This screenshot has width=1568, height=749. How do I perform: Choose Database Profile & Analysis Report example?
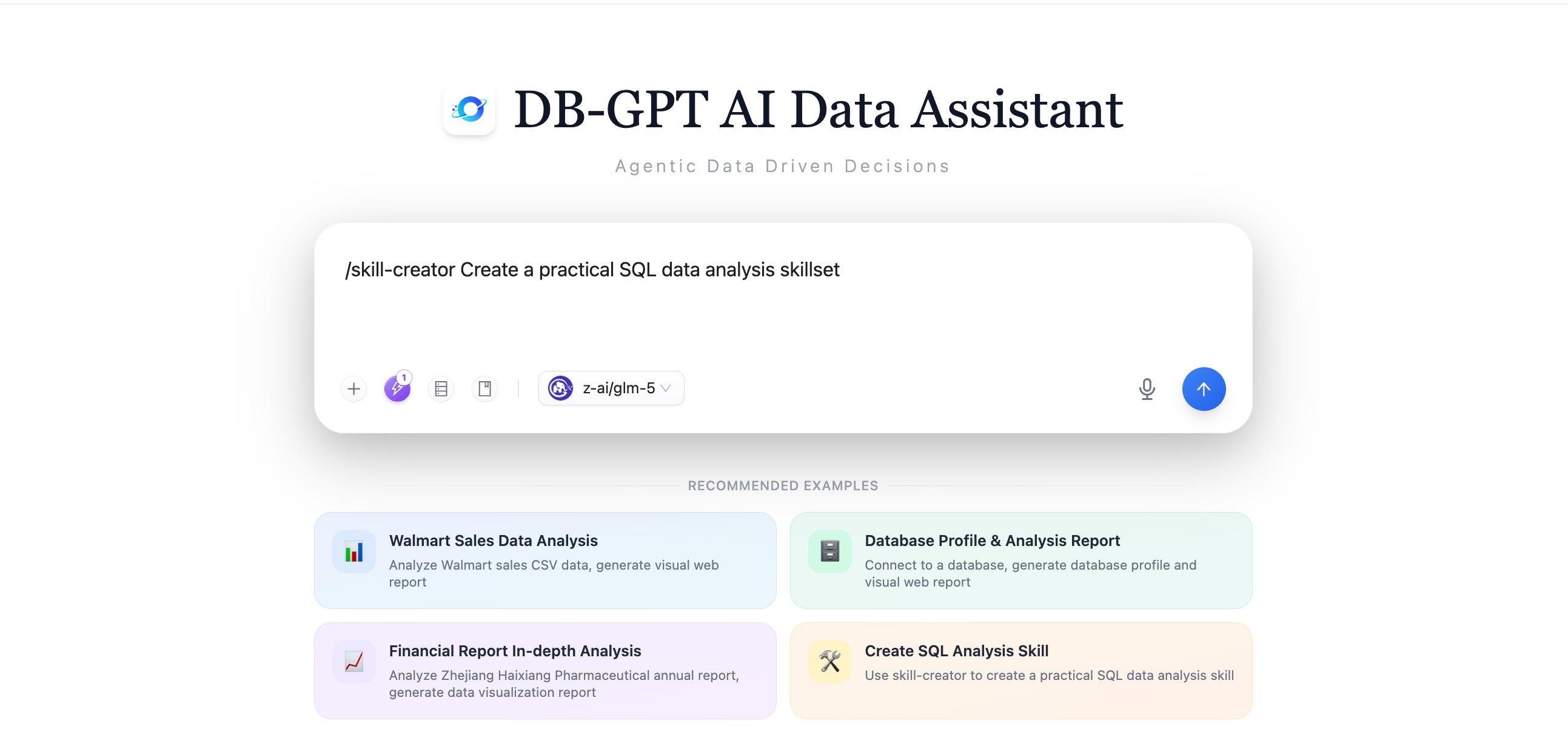click(1021, 561)
